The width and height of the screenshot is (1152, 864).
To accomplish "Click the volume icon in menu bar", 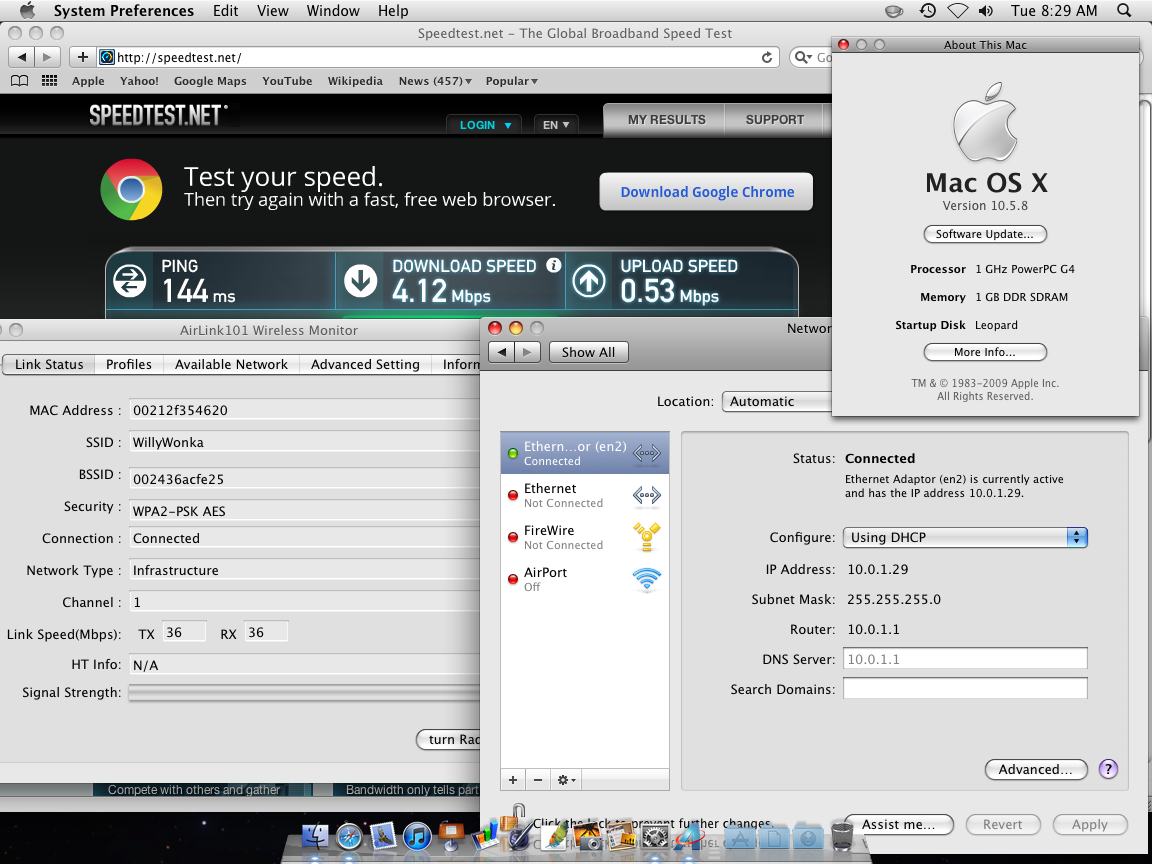I will click(985, 10).
